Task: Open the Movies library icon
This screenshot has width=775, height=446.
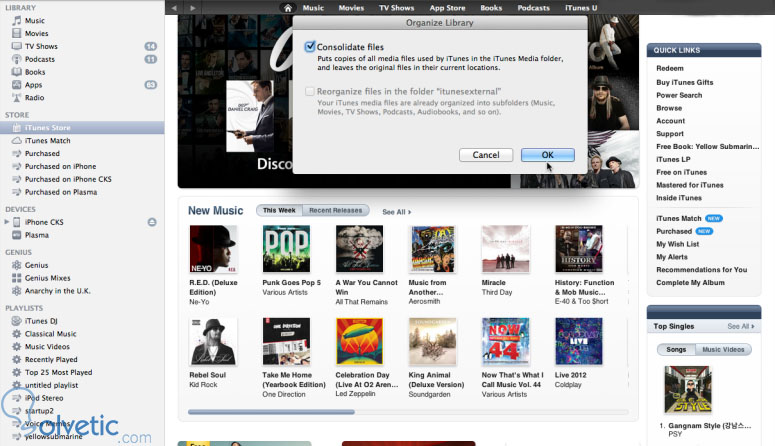Action: (17, 33)
